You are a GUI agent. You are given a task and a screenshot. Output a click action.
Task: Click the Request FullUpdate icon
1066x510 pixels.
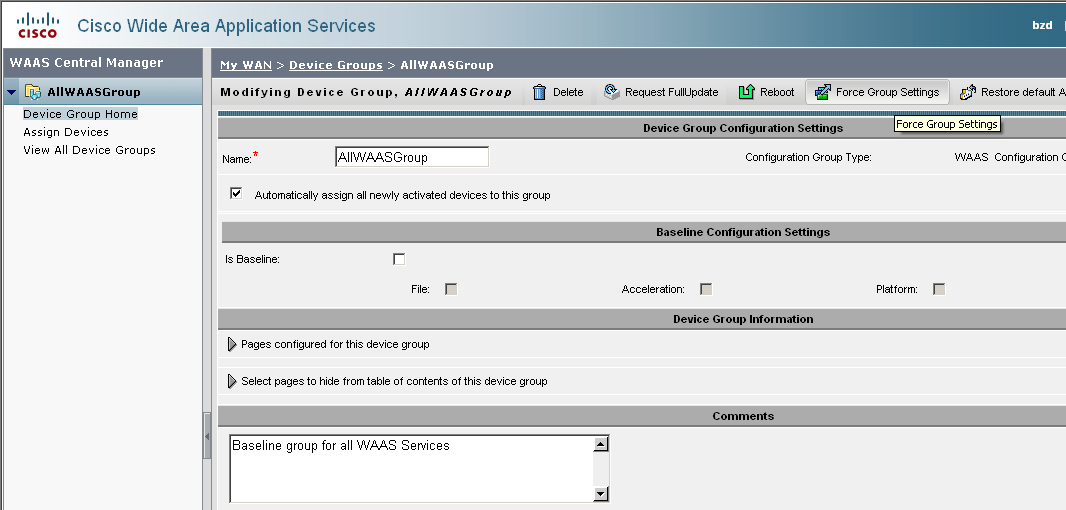[x=611, y=92]
